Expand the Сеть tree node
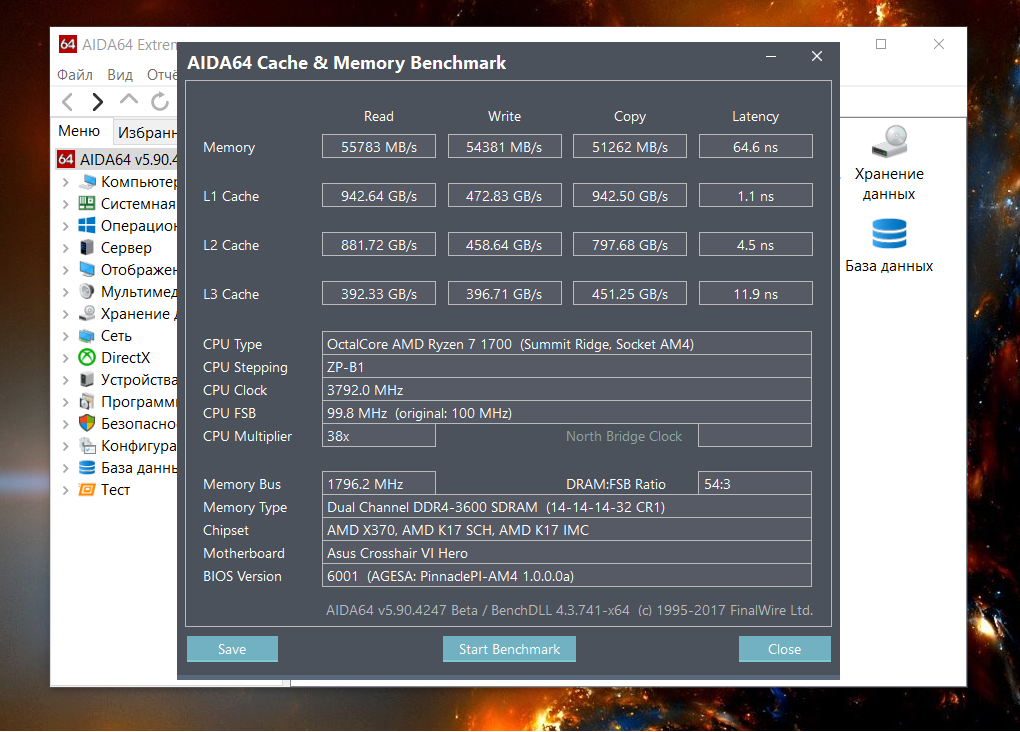Screen dimensions: 1020x732 (66, 336)
